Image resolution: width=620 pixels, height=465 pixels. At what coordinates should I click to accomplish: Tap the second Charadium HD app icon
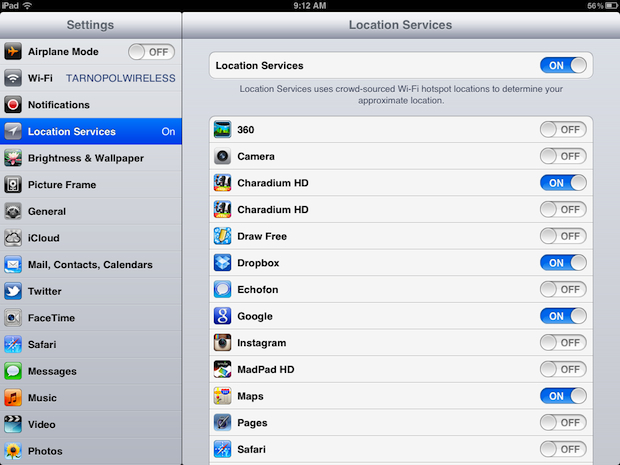pos(222,210)
